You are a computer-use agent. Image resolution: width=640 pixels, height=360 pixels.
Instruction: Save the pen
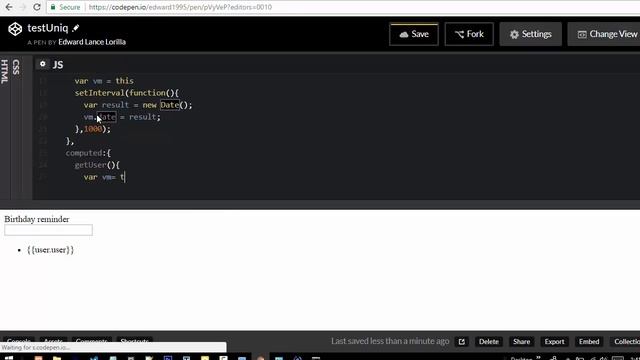(x=413, y=34)
